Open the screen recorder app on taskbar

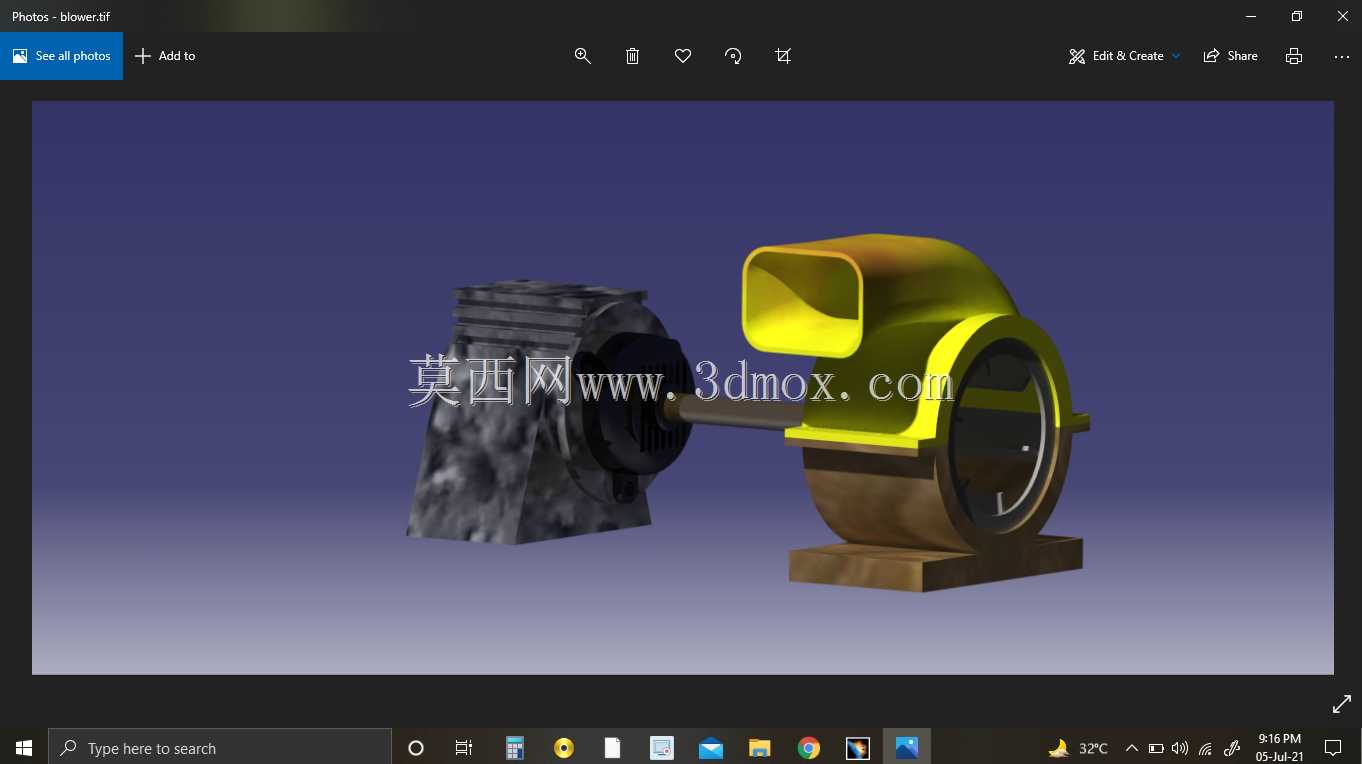(661, 747)
